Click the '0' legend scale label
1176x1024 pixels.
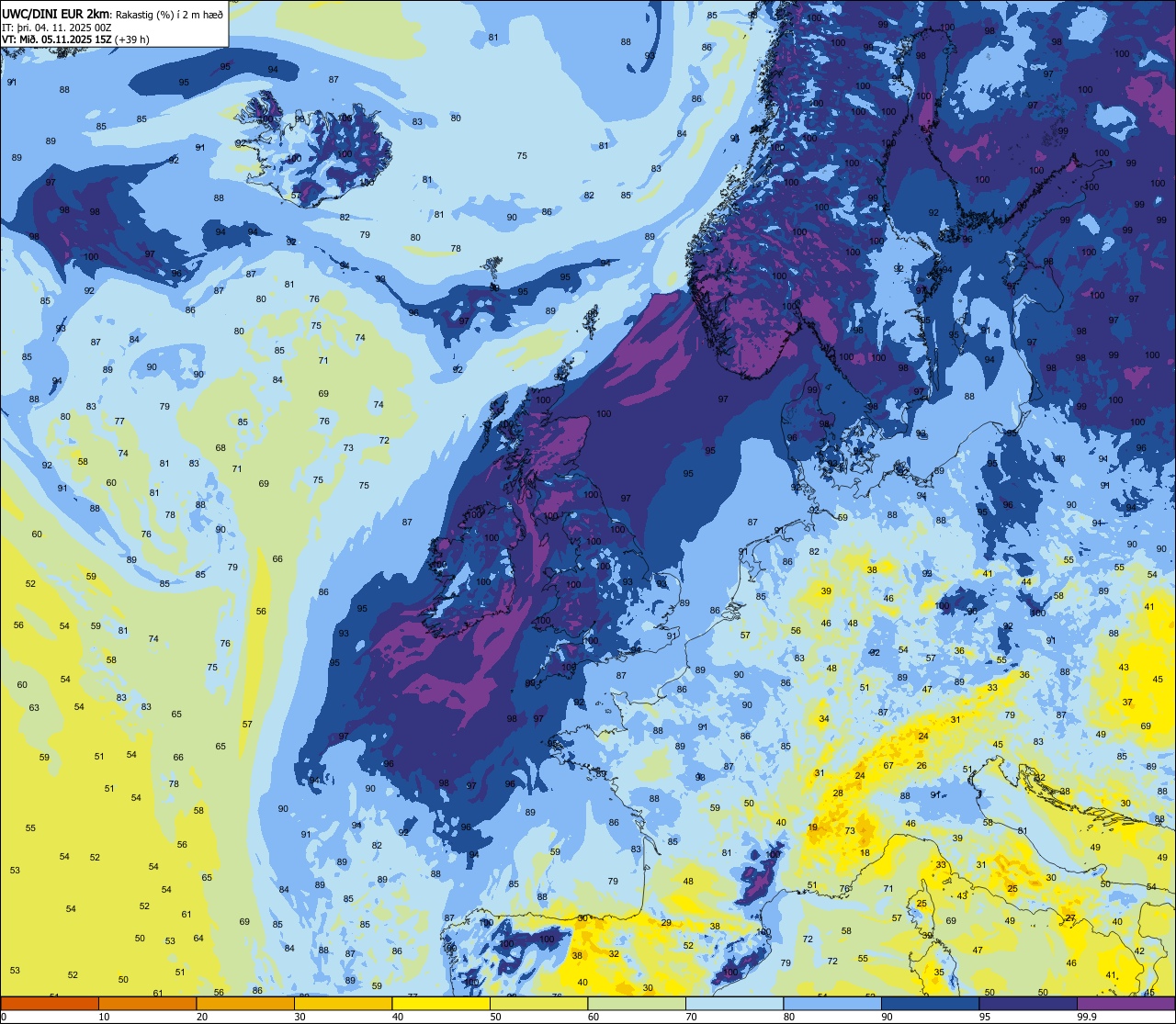[4, 1017]
